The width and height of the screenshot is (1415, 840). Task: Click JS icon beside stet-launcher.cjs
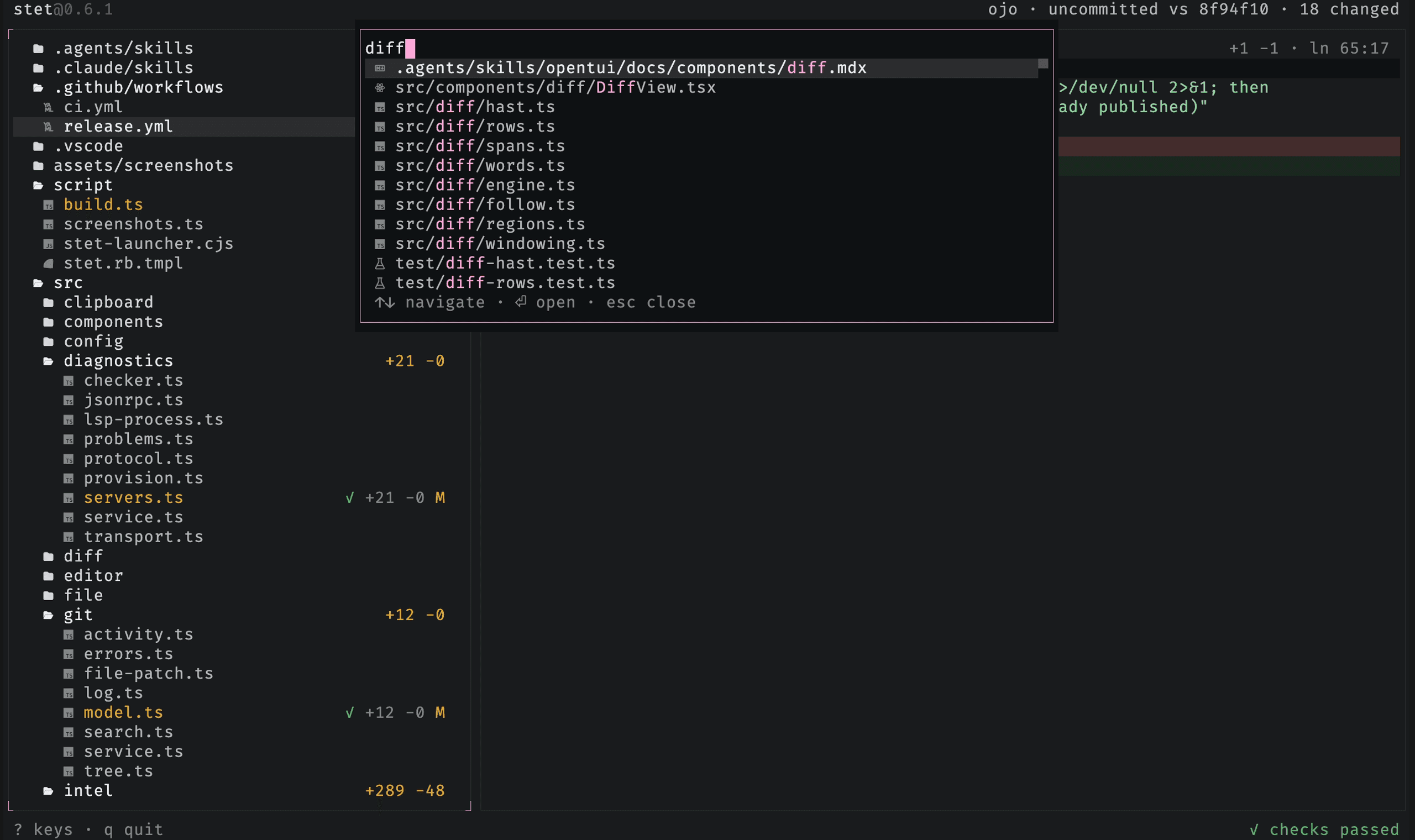click(x=49, y=244)
